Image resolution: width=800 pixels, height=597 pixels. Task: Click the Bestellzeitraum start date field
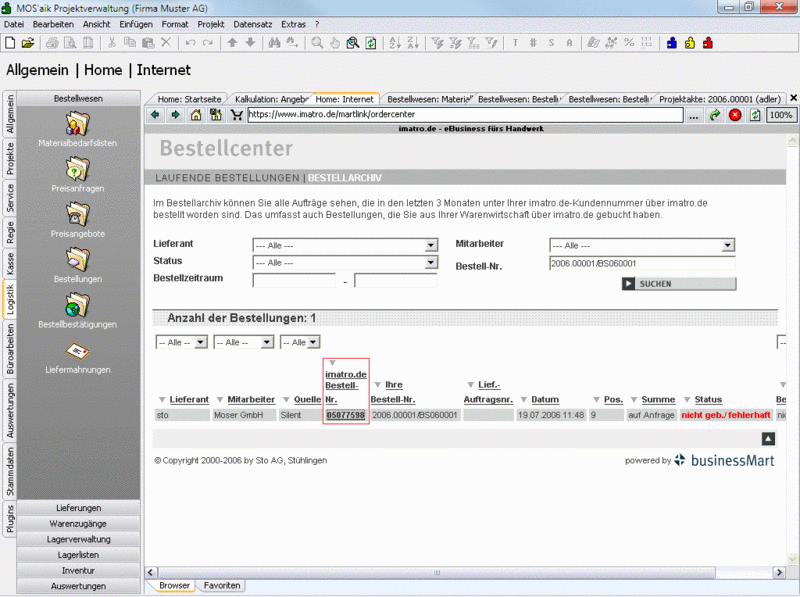tap(294, 280)
